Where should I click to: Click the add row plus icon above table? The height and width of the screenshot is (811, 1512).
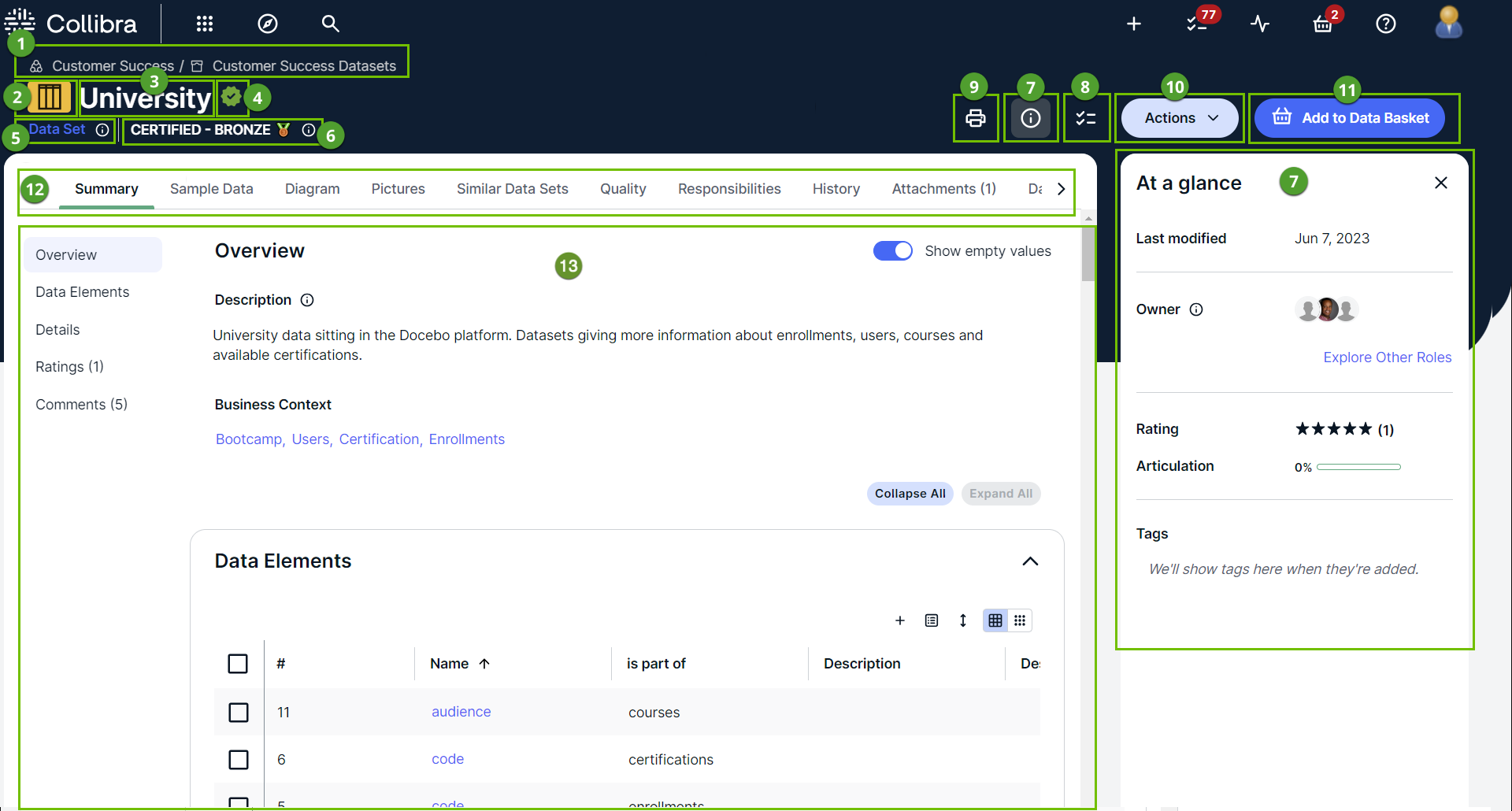coord(900,620)
